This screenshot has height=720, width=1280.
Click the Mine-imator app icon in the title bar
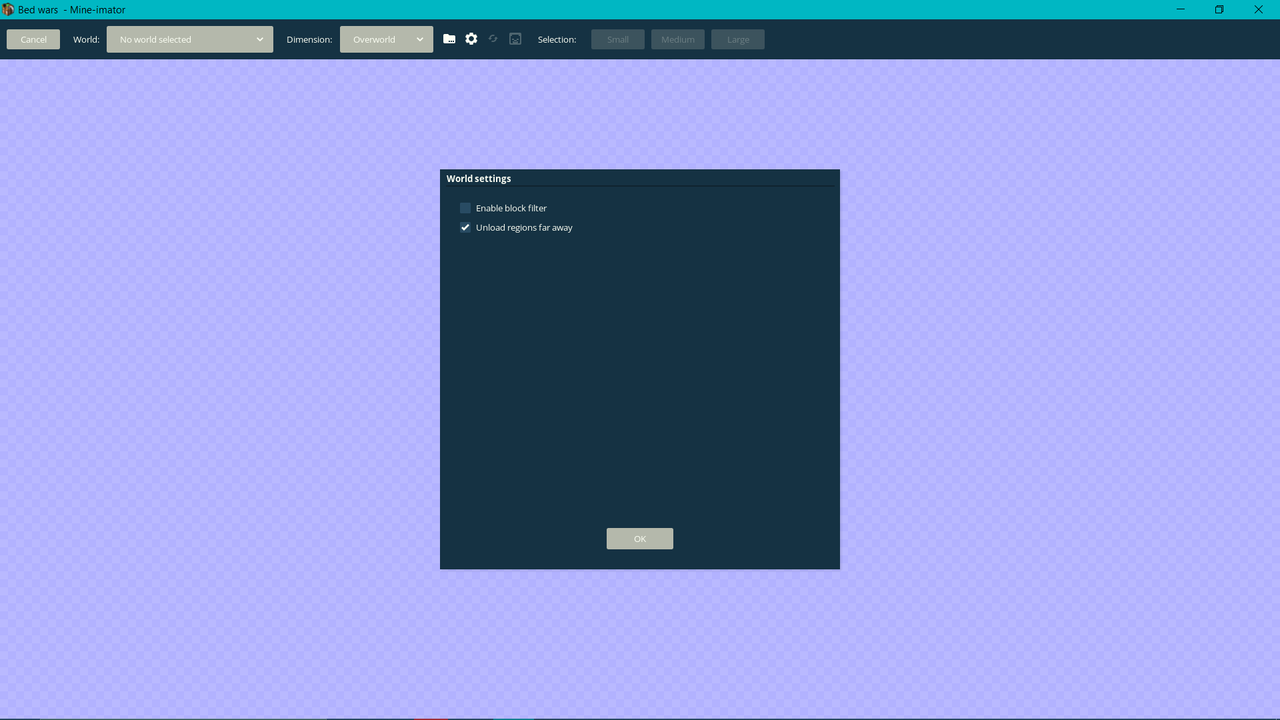coord(9,9)
